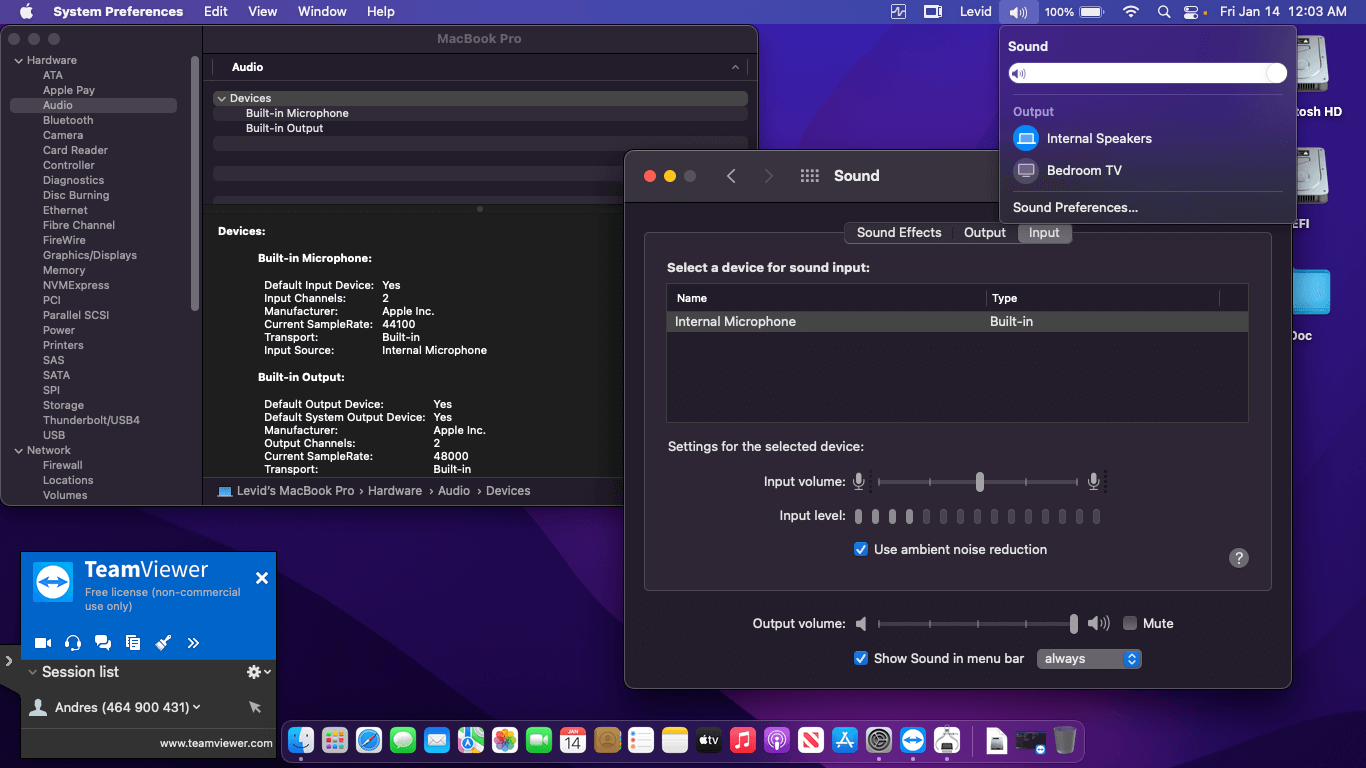Click the TeamViewer logo in the panel
Image resolution: width=1366 pixels, height=768 pixels.
pos(52,581)
